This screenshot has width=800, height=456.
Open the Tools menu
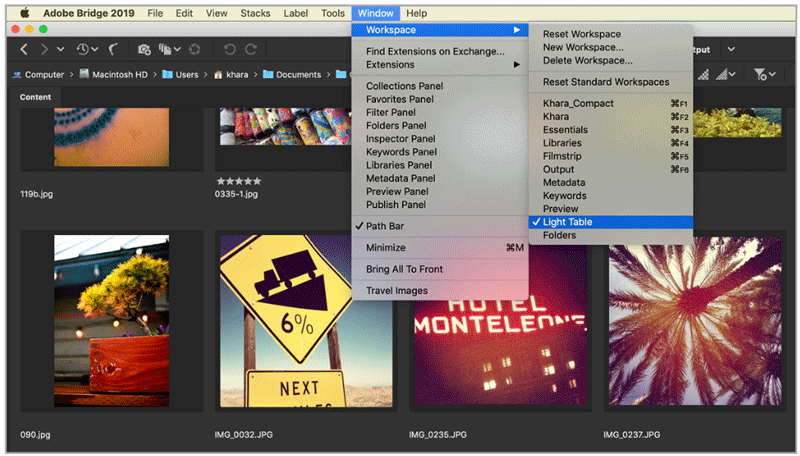pyautogui.click(x=333, y=13)
